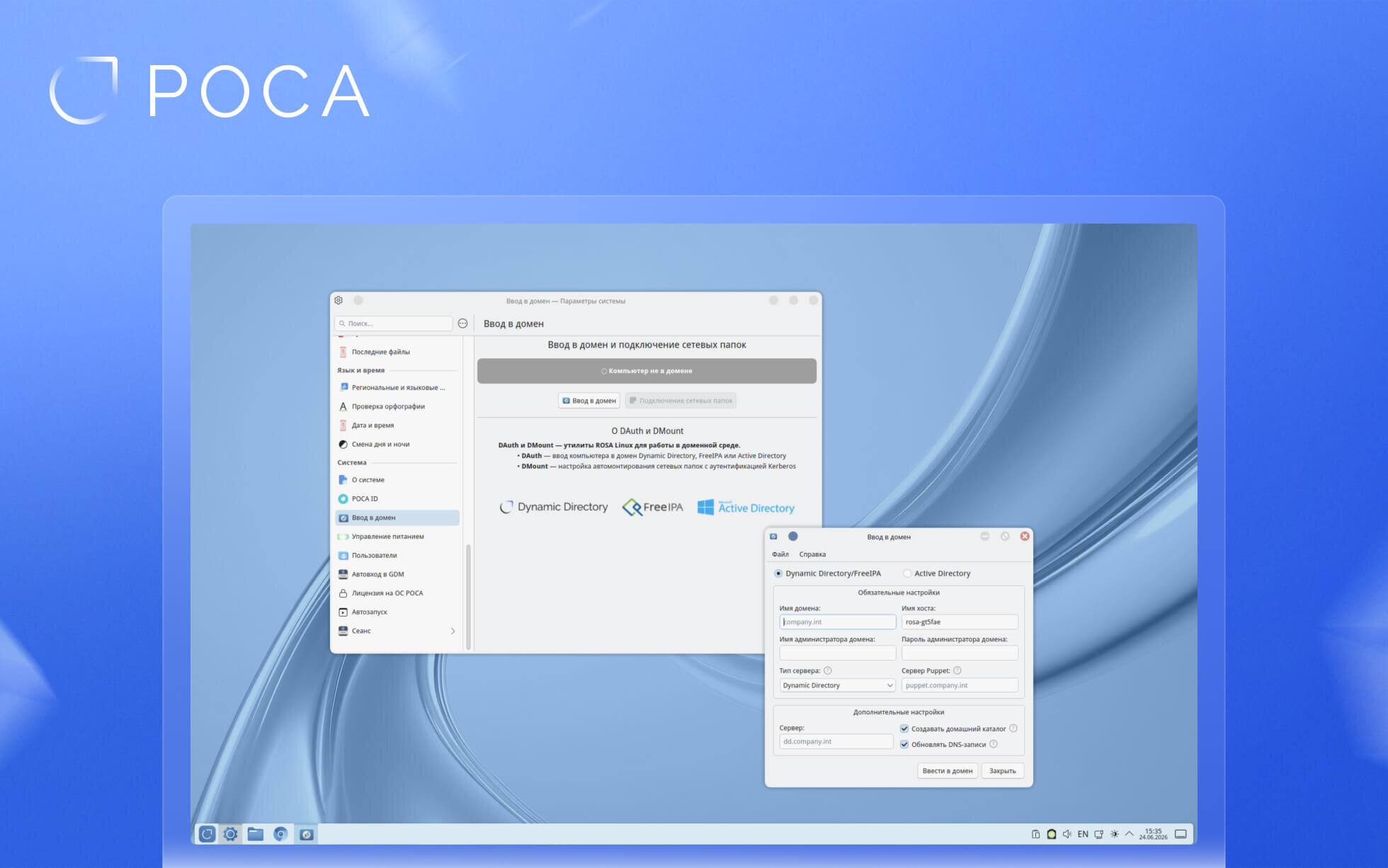Open О системе page

click(397, 480)
